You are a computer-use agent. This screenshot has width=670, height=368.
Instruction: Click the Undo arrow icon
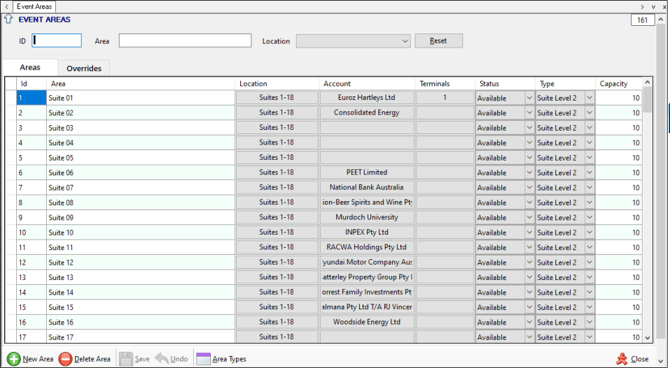click(x=162, y=358)
